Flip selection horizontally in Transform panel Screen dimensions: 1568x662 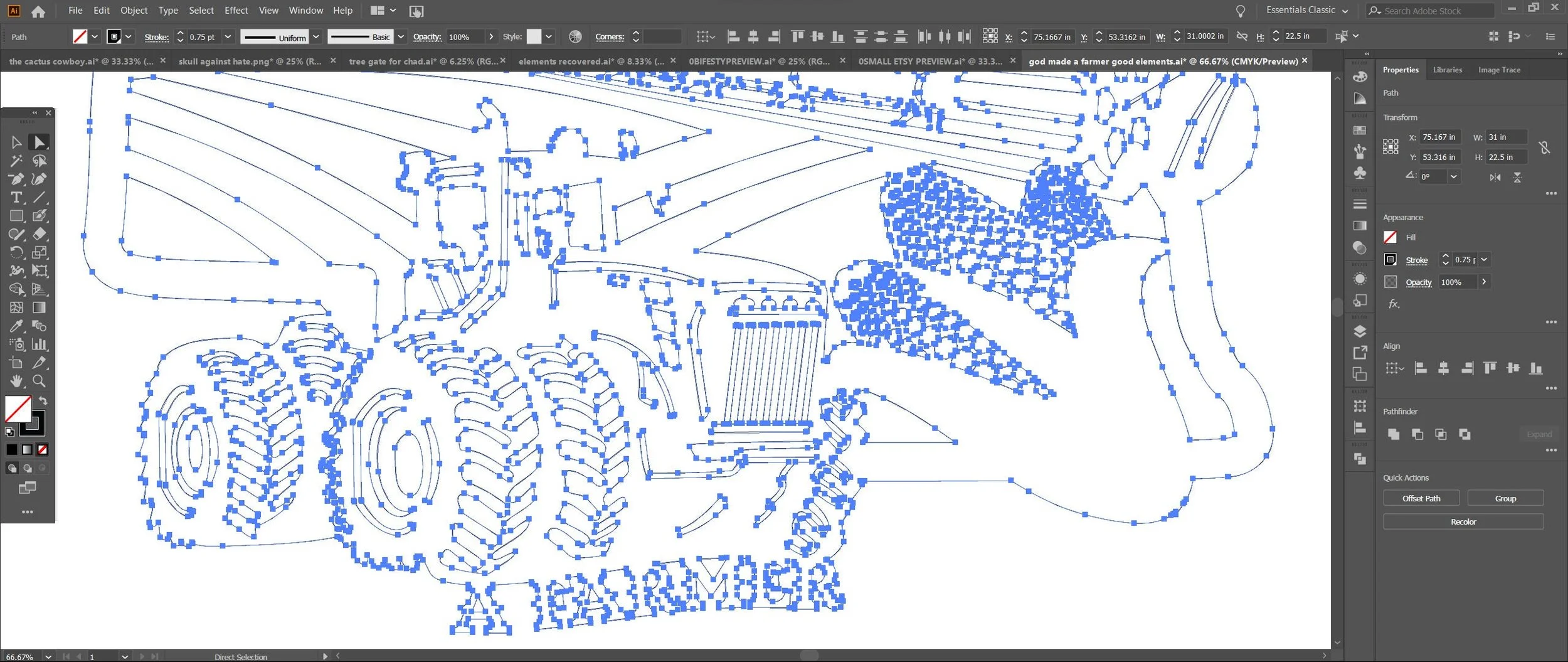tap(1495, 178)
